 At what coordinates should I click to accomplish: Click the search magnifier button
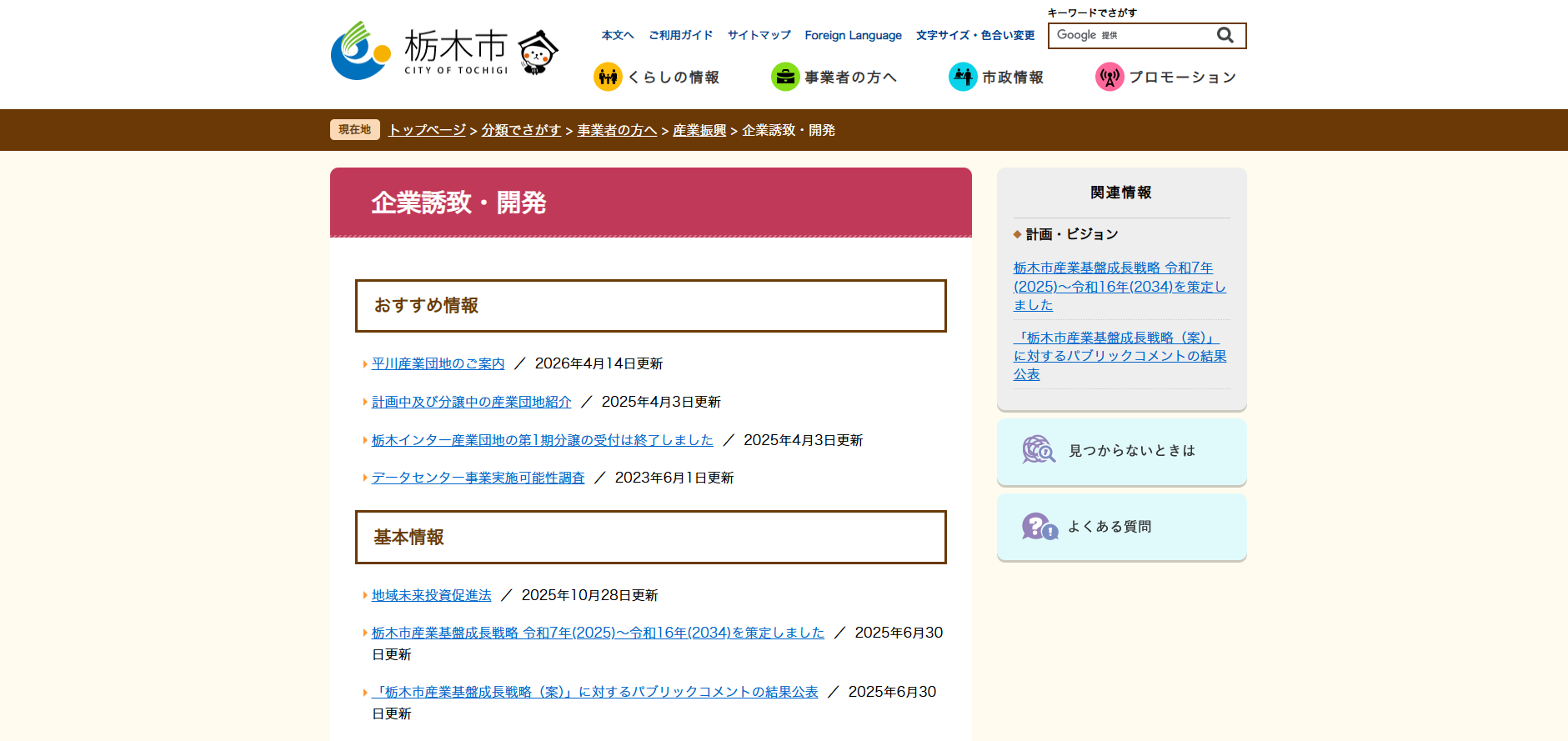click(x=1225, y=35)
